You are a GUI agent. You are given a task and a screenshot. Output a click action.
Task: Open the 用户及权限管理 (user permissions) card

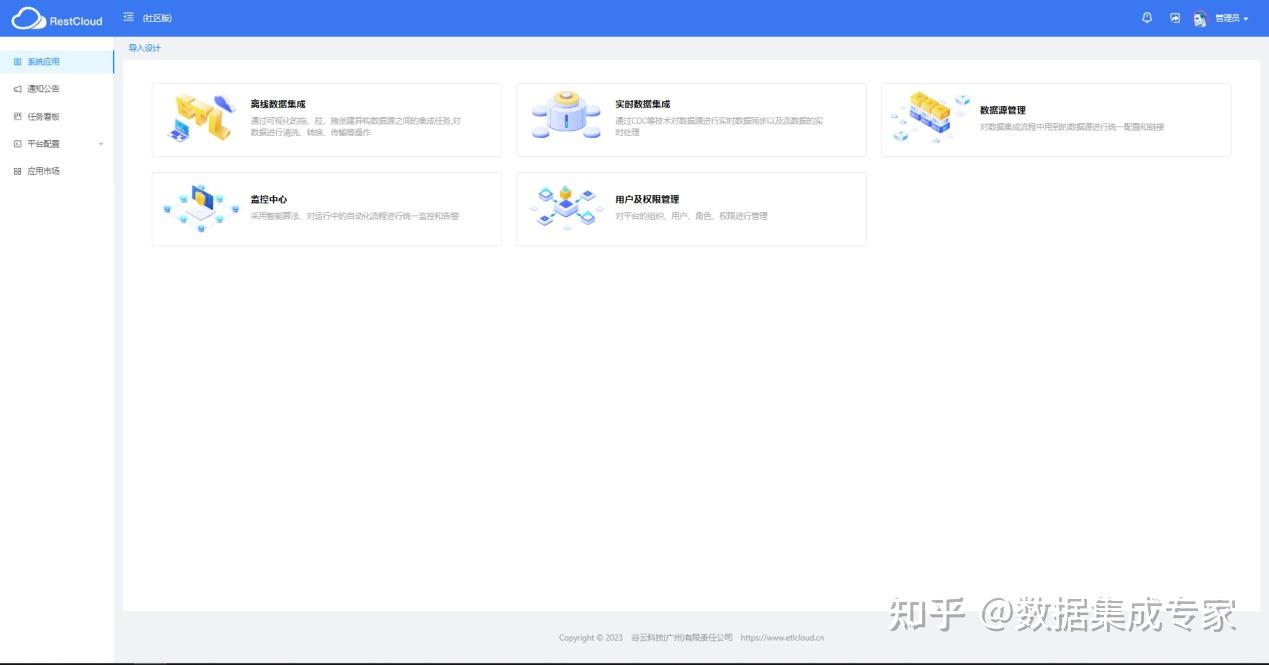(692, 208)
